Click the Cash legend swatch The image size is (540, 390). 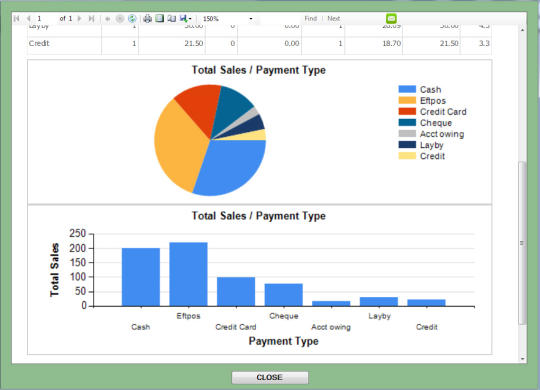(407, 89)
